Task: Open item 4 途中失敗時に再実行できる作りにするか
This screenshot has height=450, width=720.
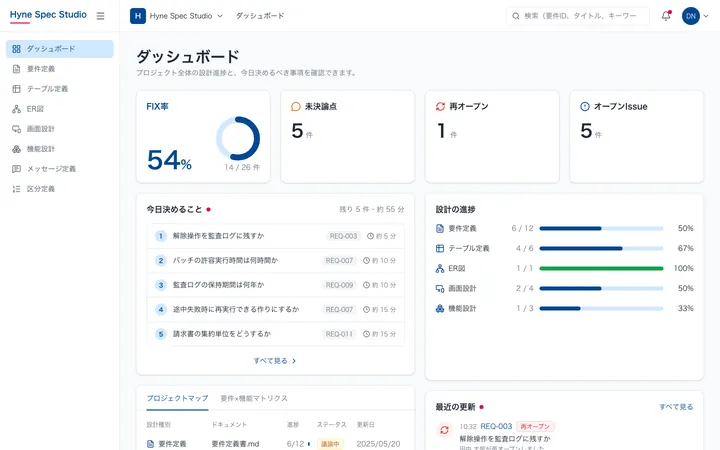Action: coord(276,309)
